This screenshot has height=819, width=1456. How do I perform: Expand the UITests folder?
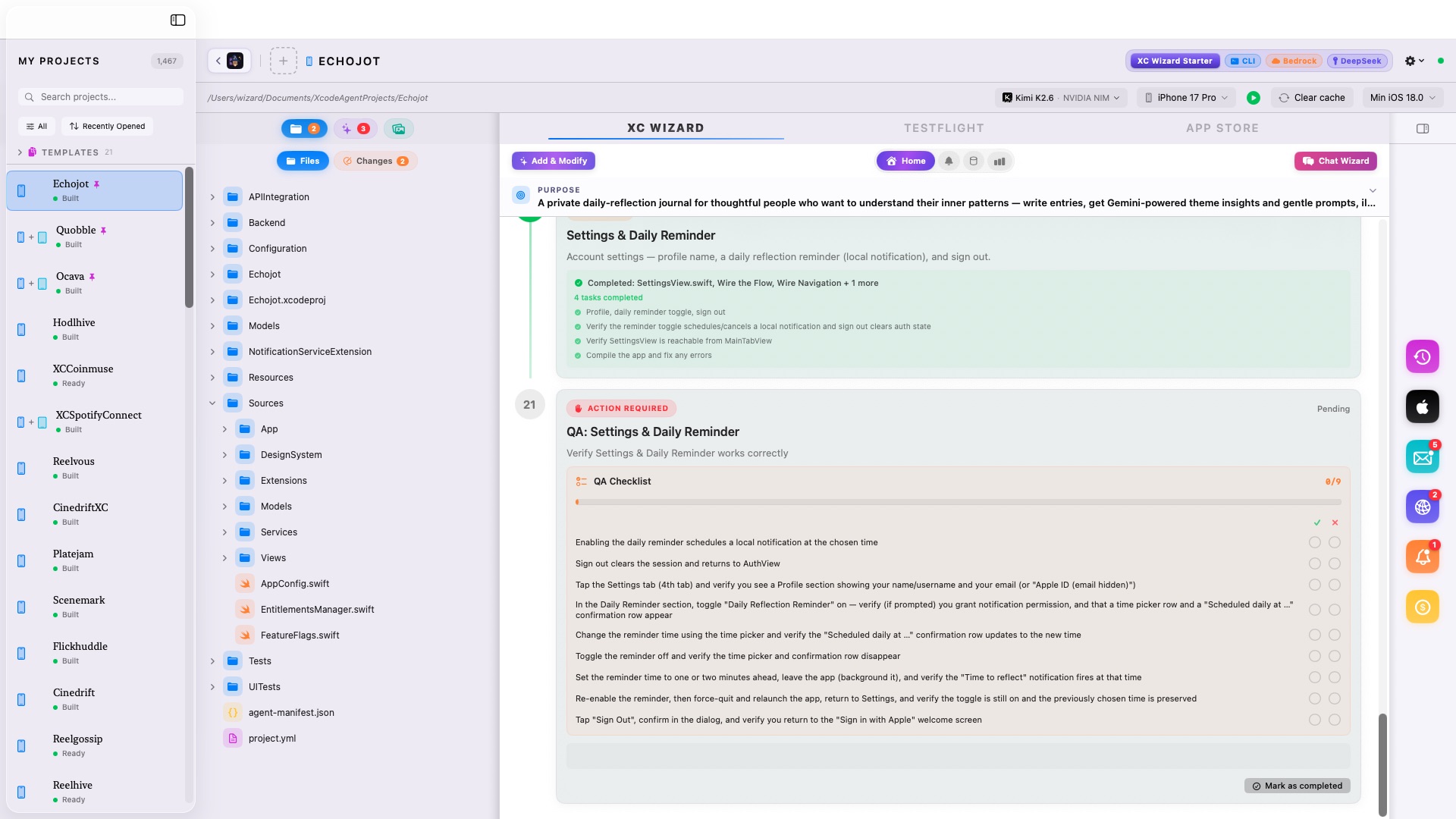212,687
